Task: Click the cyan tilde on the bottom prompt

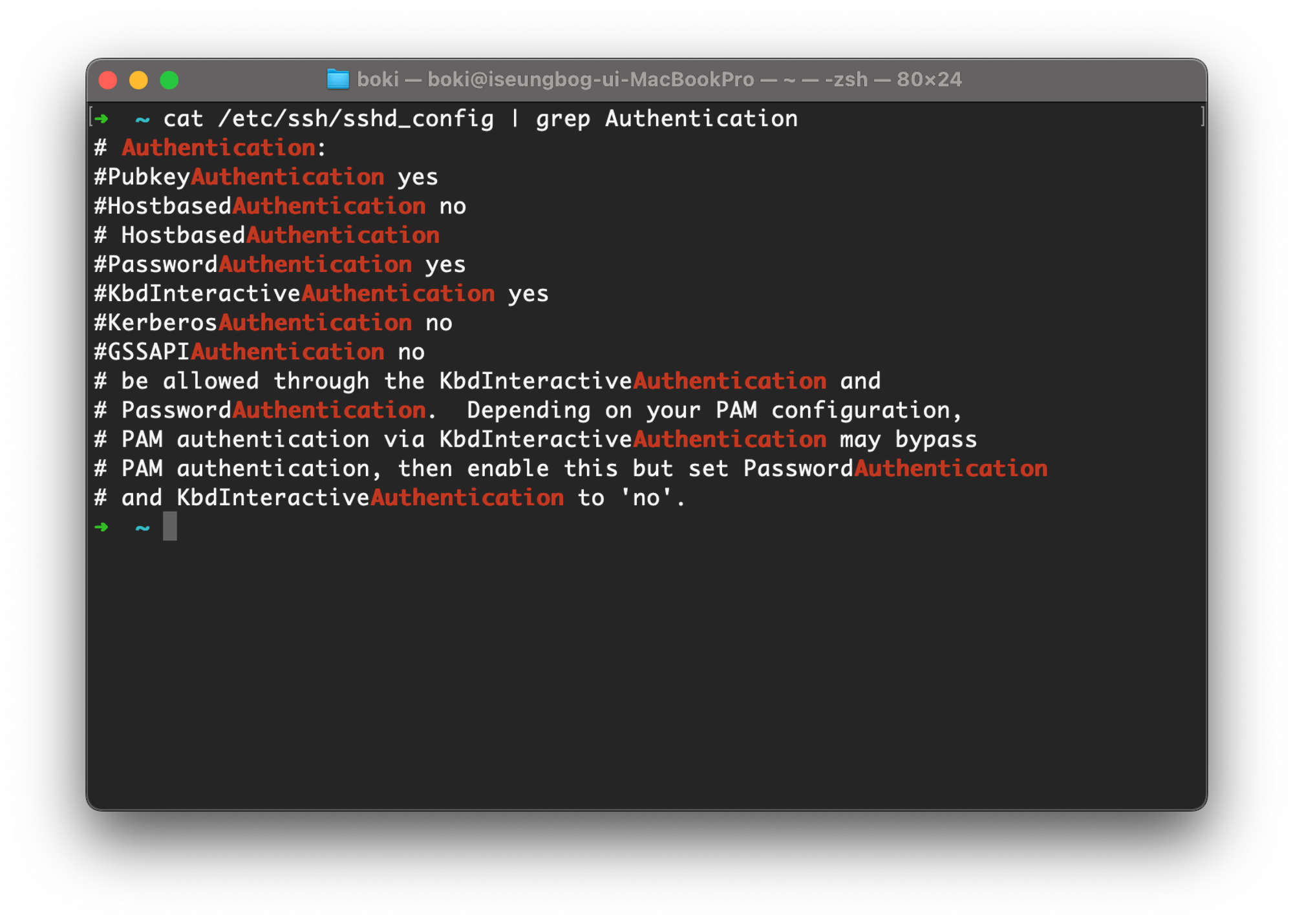Action: click(x=142, y=529)
